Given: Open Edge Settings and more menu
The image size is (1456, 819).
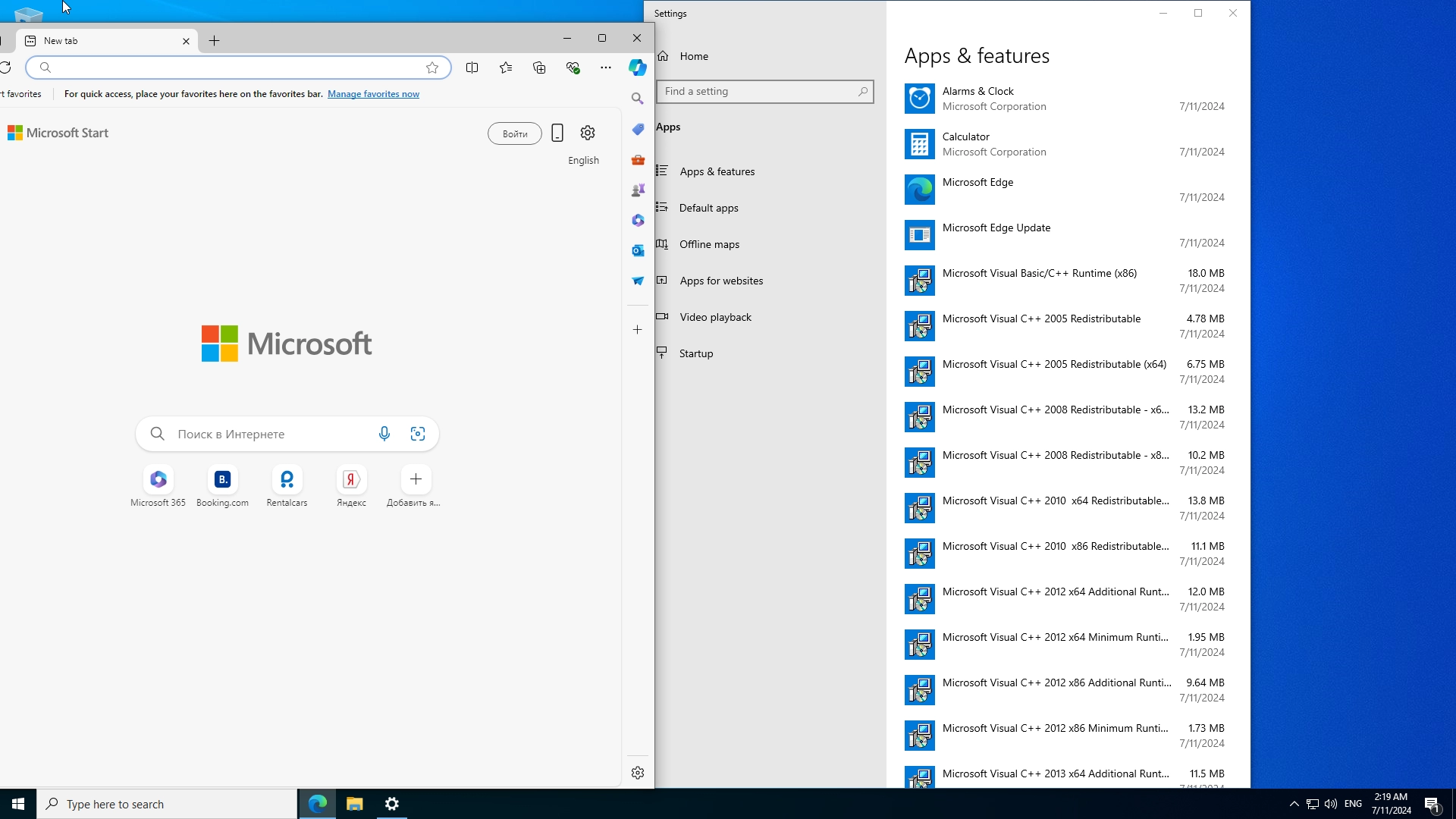Looking at the screenshot, I should 605,67.
